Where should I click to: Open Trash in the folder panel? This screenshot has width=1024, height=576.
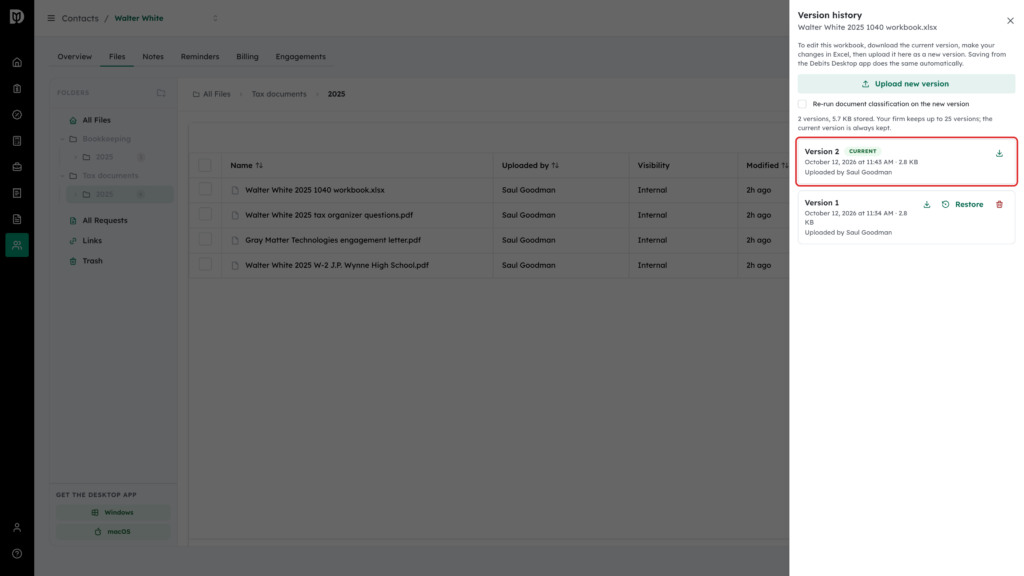[92, 261]
